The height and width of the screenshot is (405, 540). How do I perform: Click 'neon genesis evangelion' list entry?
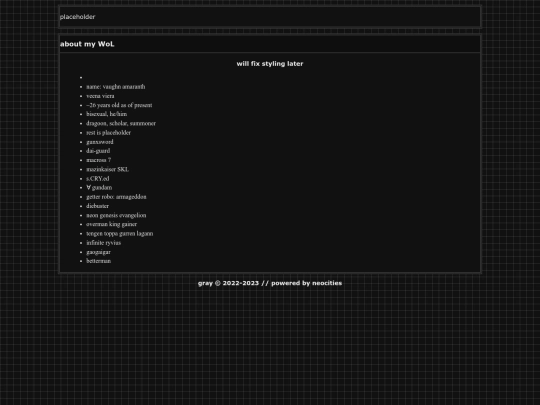[116, 216]
